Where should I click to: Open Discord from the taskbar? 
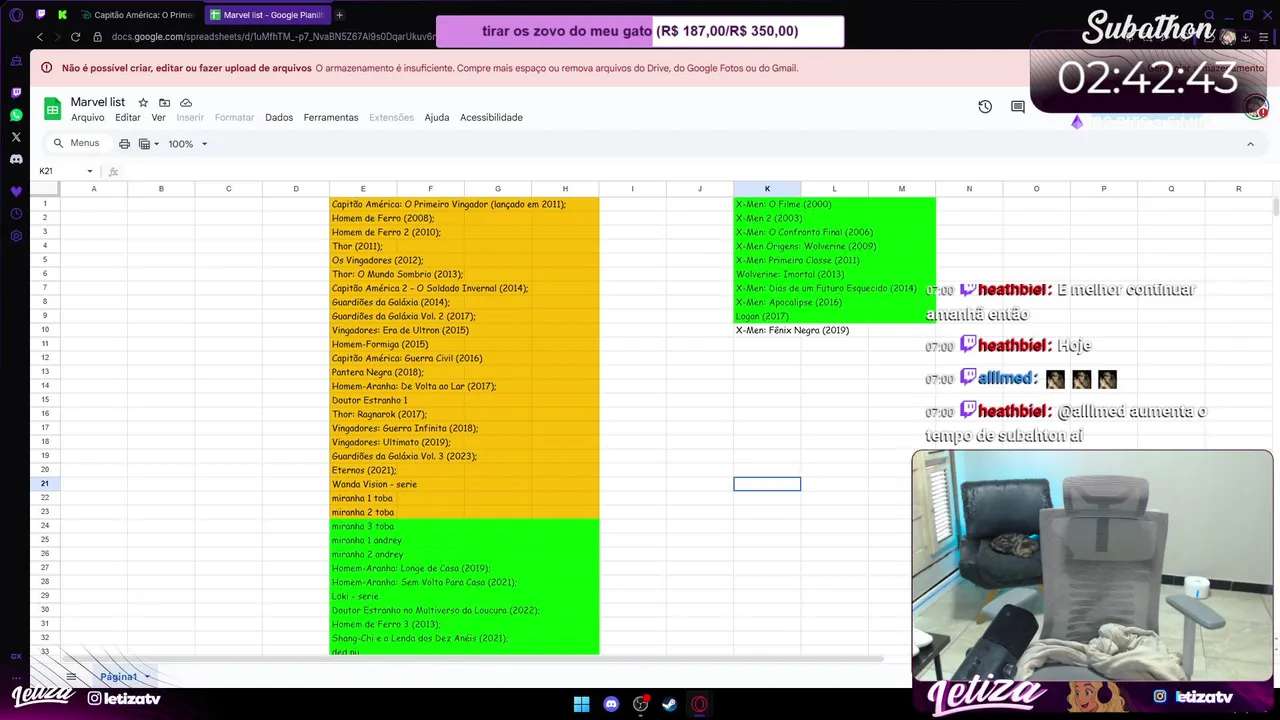611,704
